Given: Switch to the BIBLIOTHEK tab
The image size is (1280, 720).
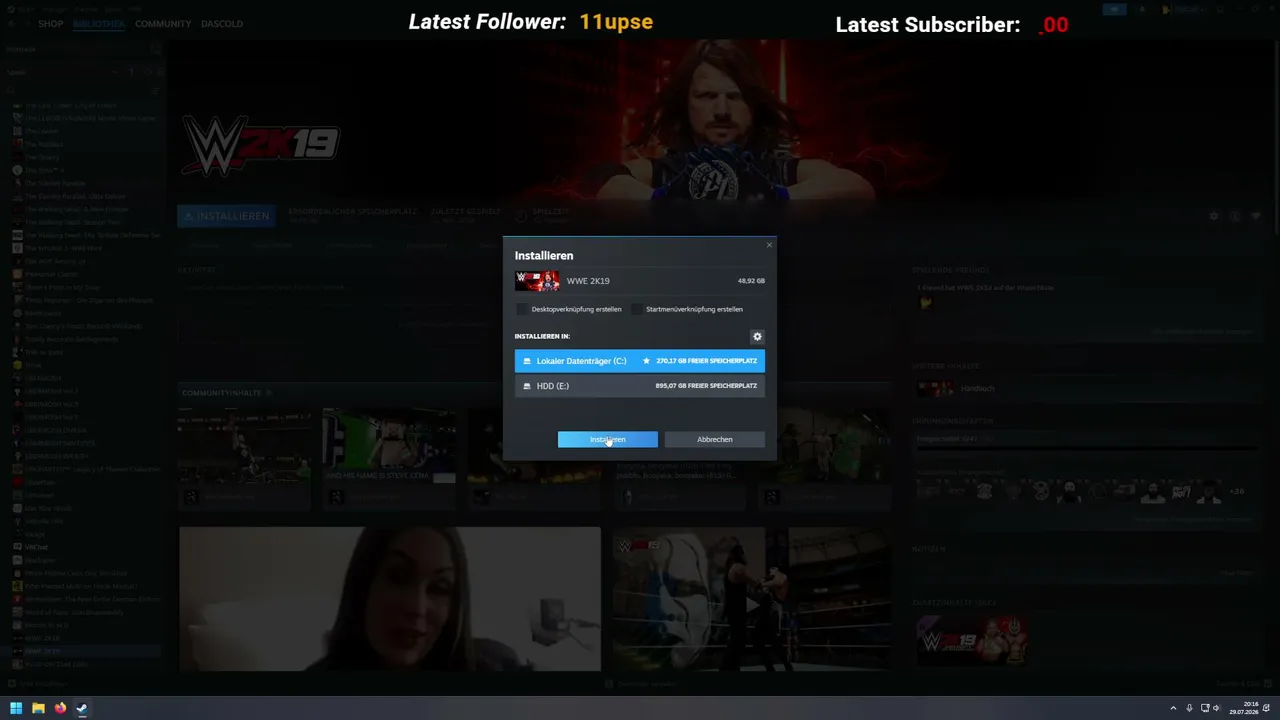Looking at the screenshot, I should (x=99, y=23).
